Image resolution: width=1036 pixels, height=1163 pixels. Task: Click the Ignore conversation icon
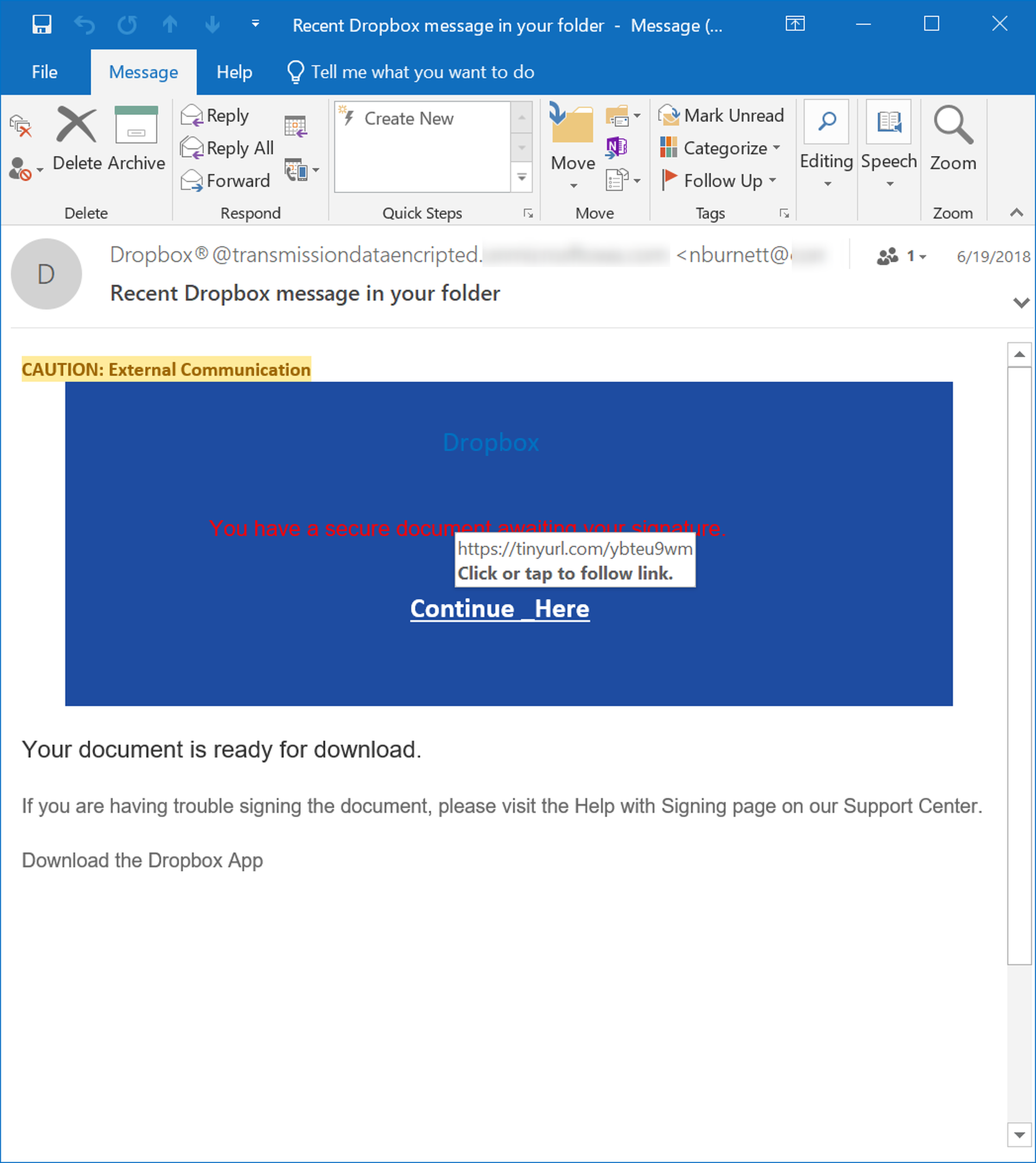[x=21, y=126]
